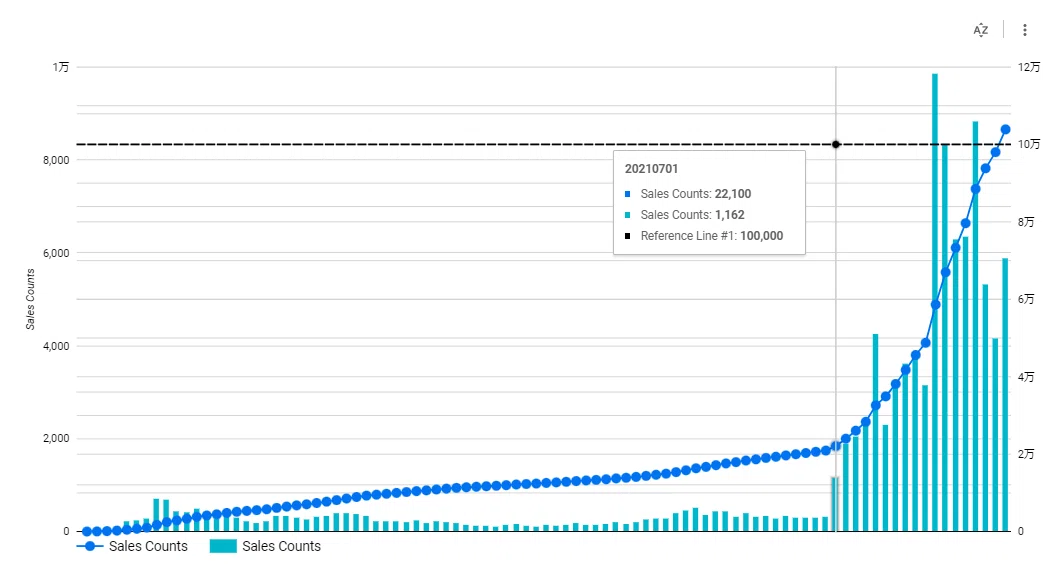Click the last line point at chart end
The image size is (1056, 567).
(x=1005, y=129)
